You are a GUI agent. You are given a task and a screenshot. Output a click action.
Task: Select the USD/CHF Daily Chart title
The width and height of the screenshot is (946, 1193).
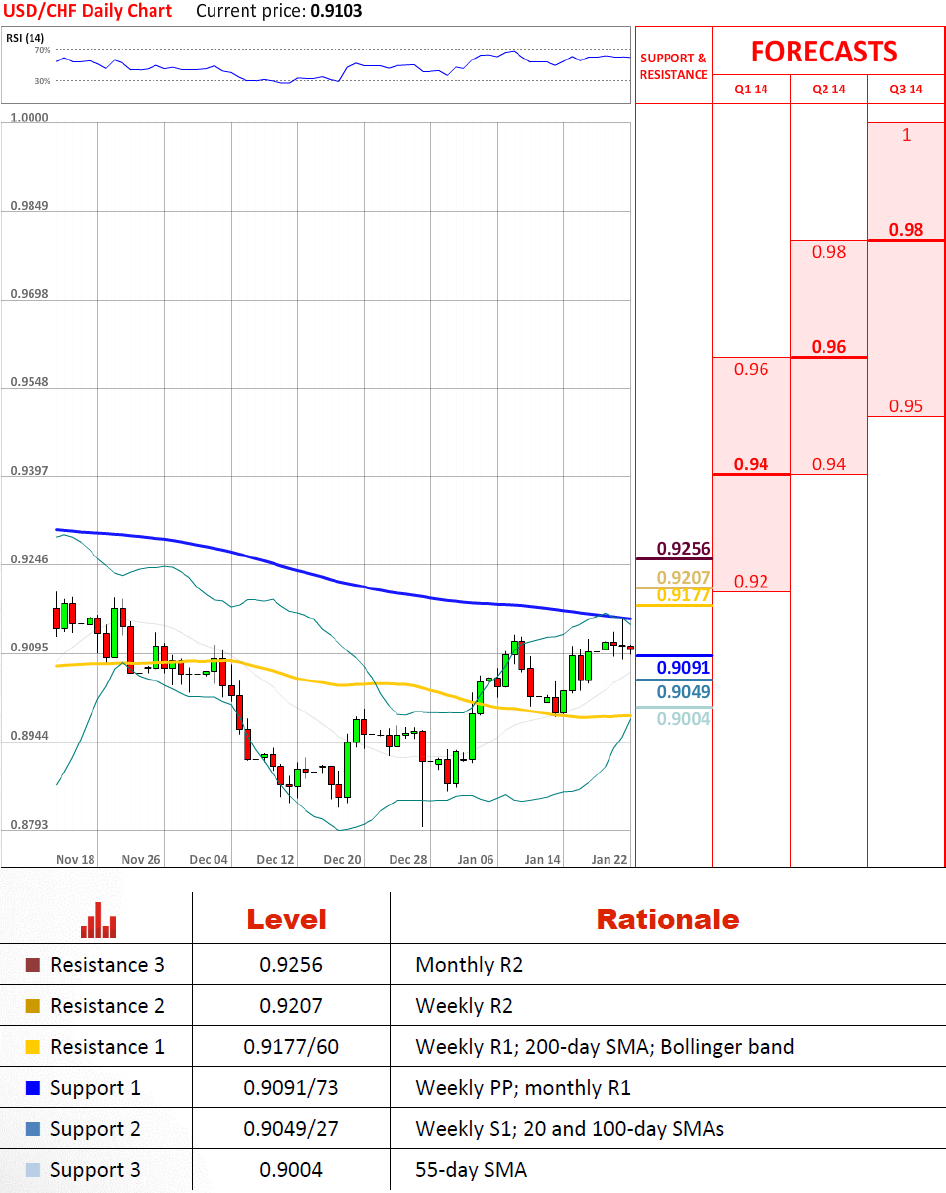88,11
